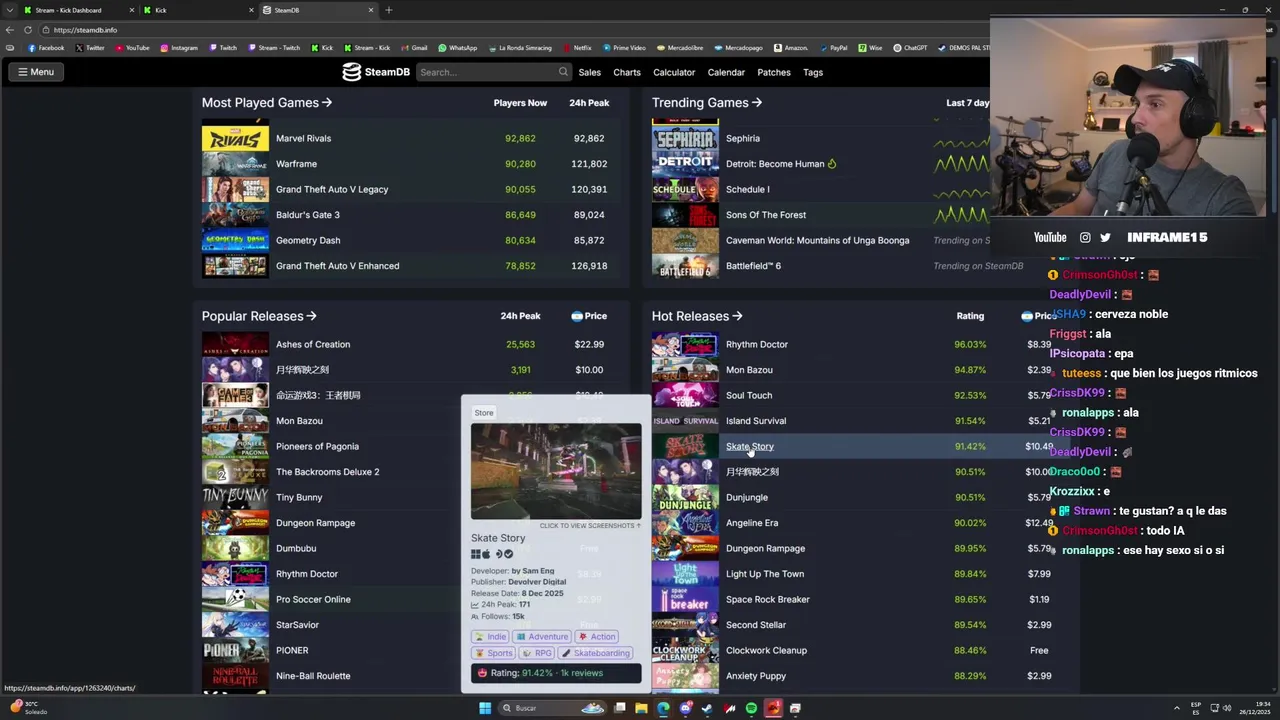Open the Netflix bookmark

[578, 48]
